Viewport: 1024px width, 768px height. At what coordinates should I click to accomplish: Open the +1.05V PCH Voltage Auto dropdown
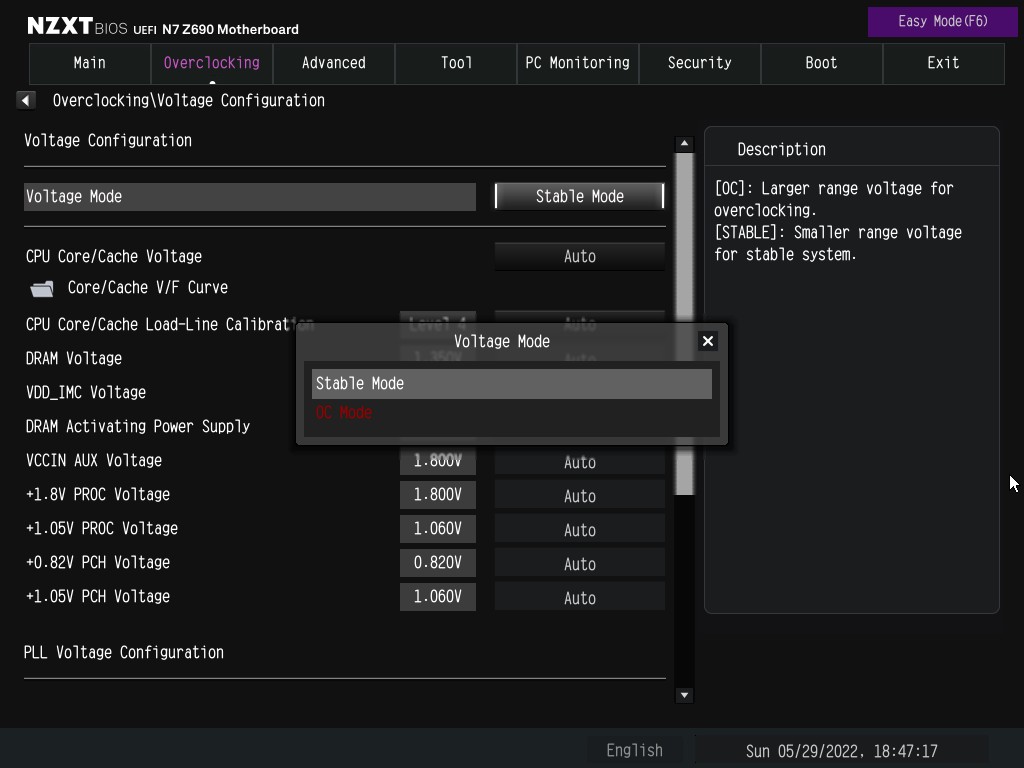(579, 598)
